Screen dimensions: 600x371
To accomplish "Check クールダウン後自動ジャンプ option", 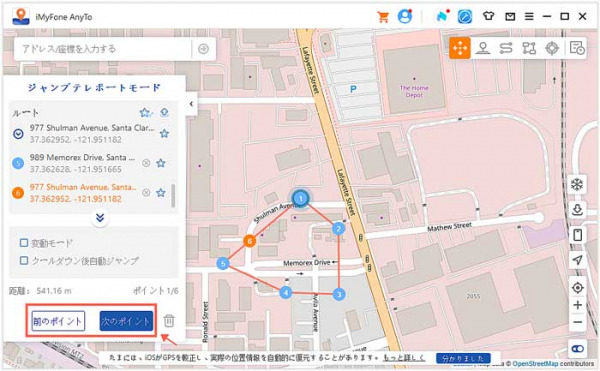I will [24, 260].
